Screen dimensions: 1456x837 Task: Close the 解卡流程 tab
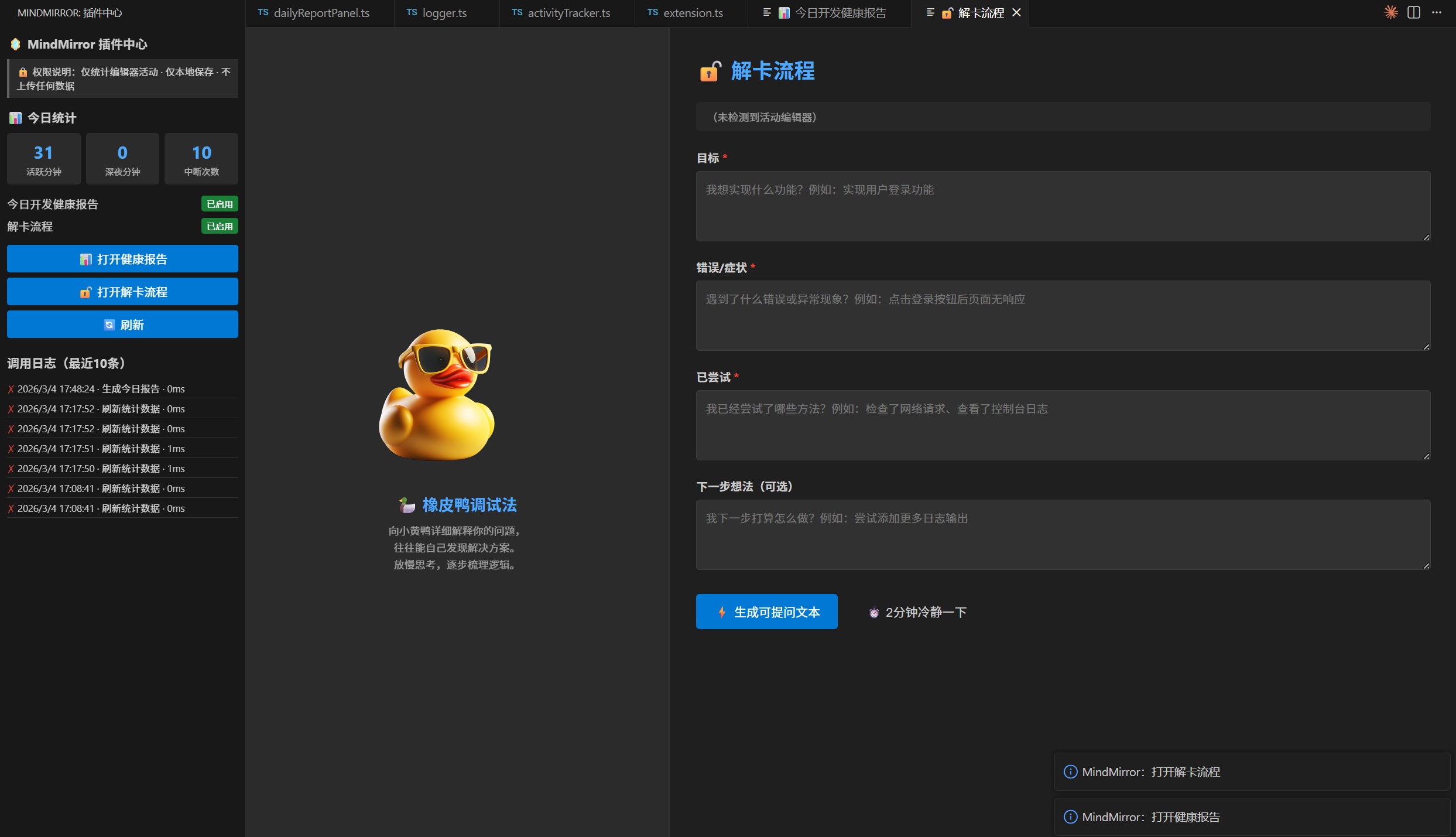point(1017,13)
